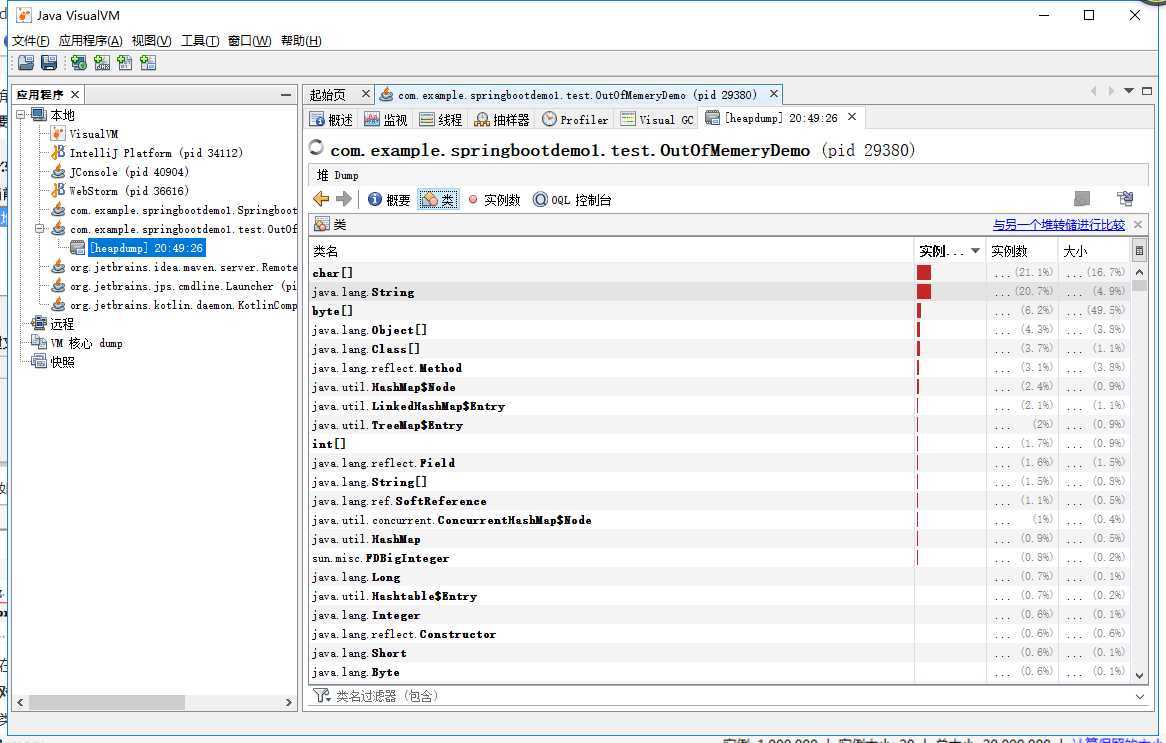Image resolution: width=1166 pixels, height=743 pixels.
Task: Open the table column chooser icon
Action: pos(1139,251)
